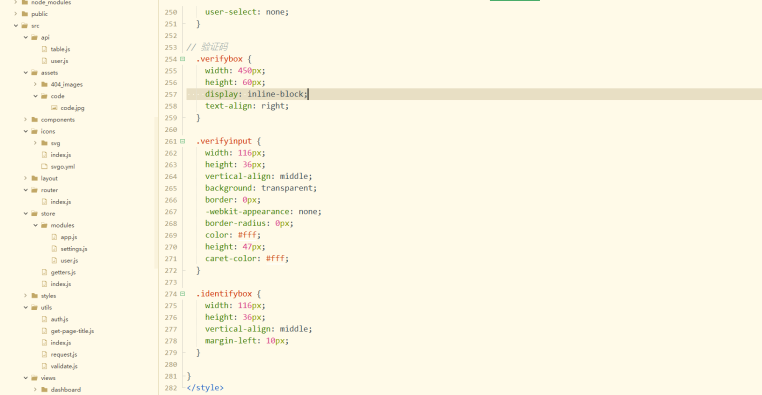Expand the public folder chevron
This screenshot has width=762, height=395.
pyautogui.click(x=16, y=14)
